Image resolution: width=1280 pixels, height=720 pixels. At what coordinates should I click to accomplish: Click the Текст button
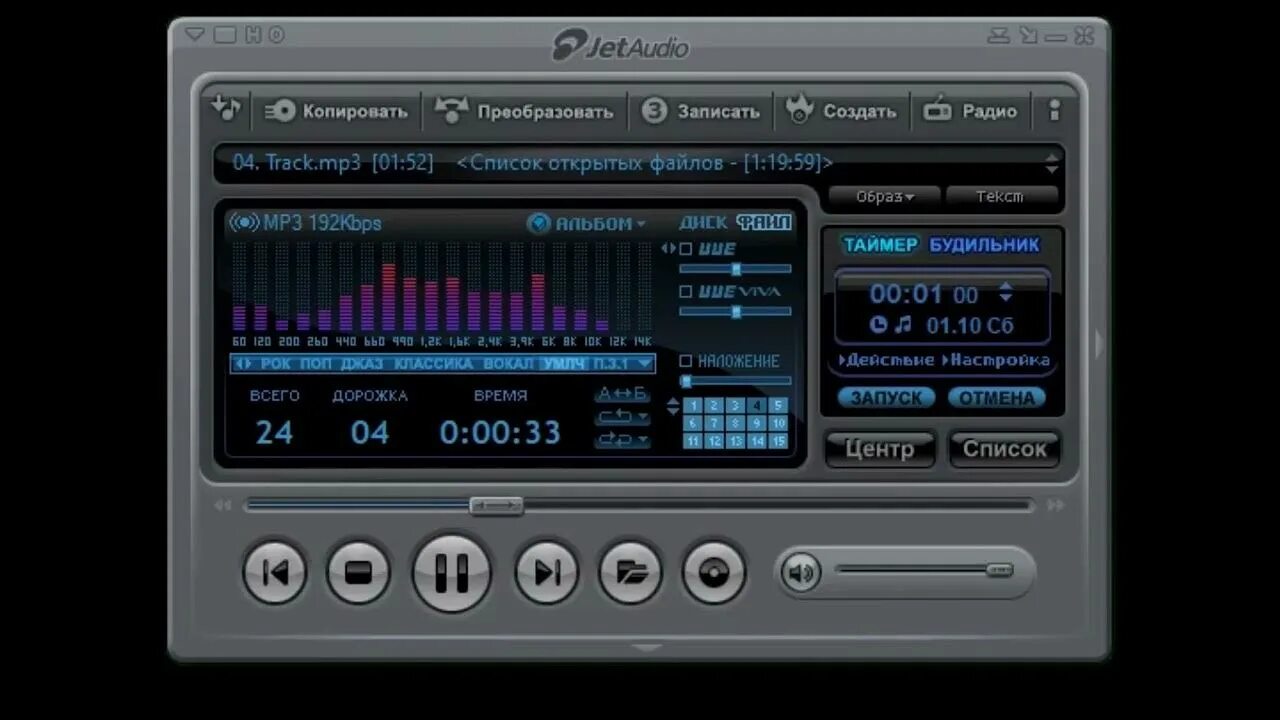click(x=1000, y=196)
